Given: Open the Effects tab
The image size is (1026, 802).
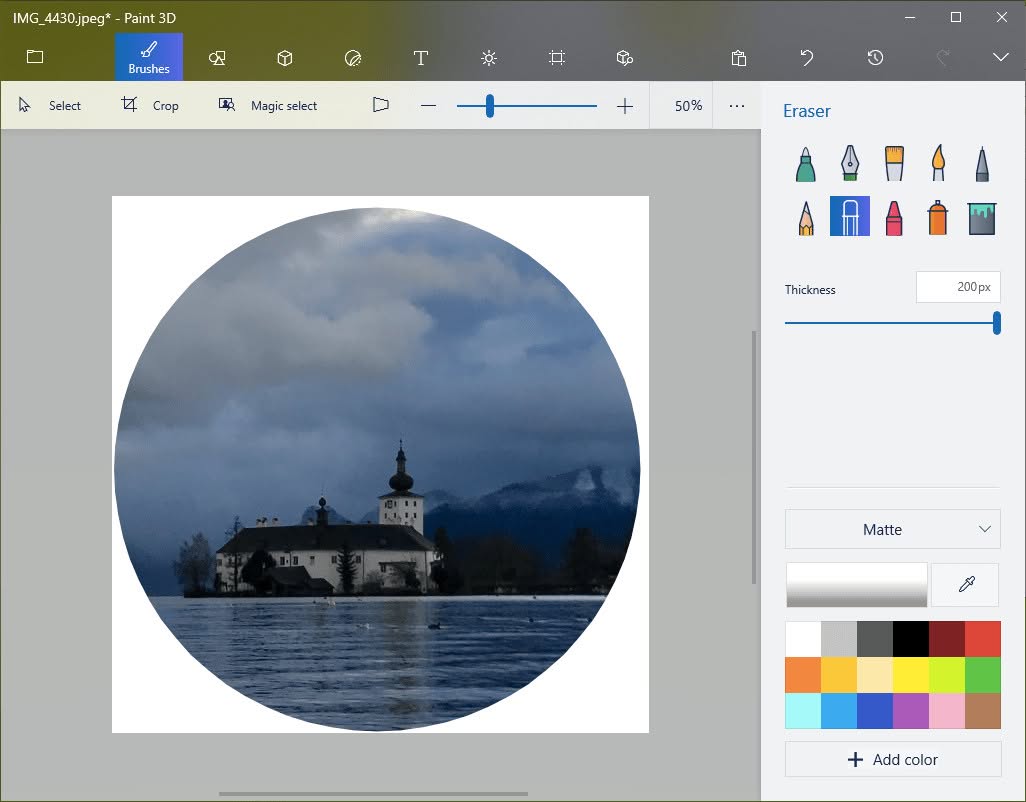Looking at the screenshot, I should coord(489,58).
